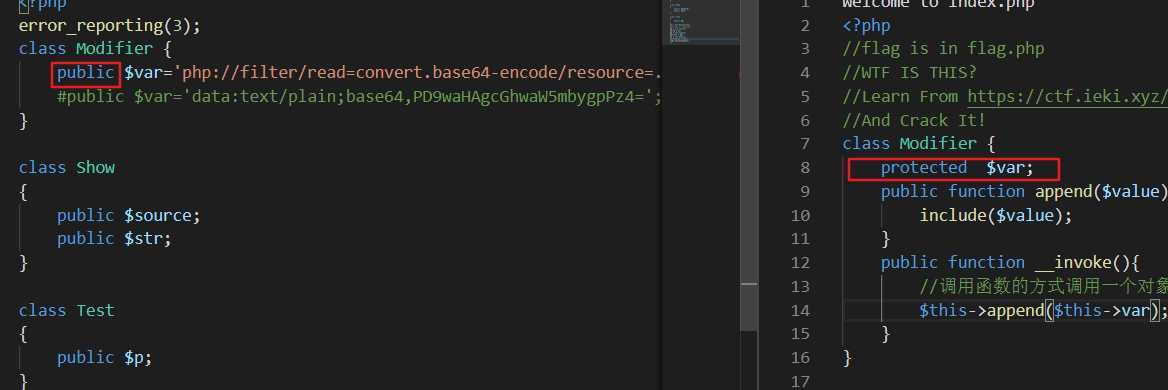Click the 'public function __invoke(){' line

coord(1010,263)
